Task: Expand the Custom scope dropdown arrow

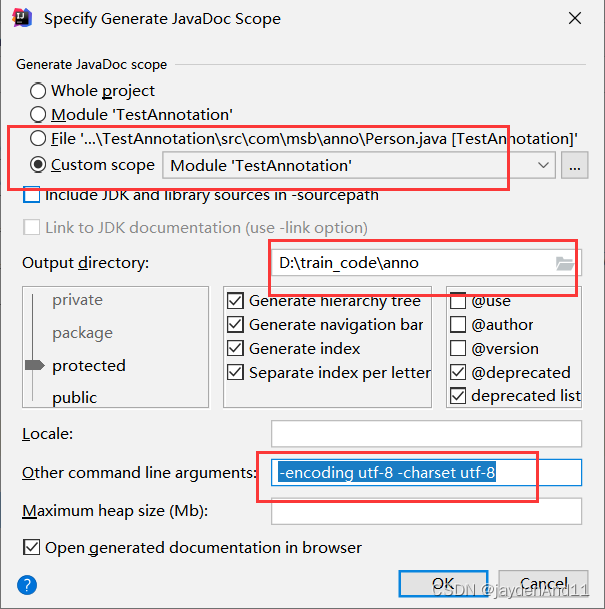Action: coord(543,165)
